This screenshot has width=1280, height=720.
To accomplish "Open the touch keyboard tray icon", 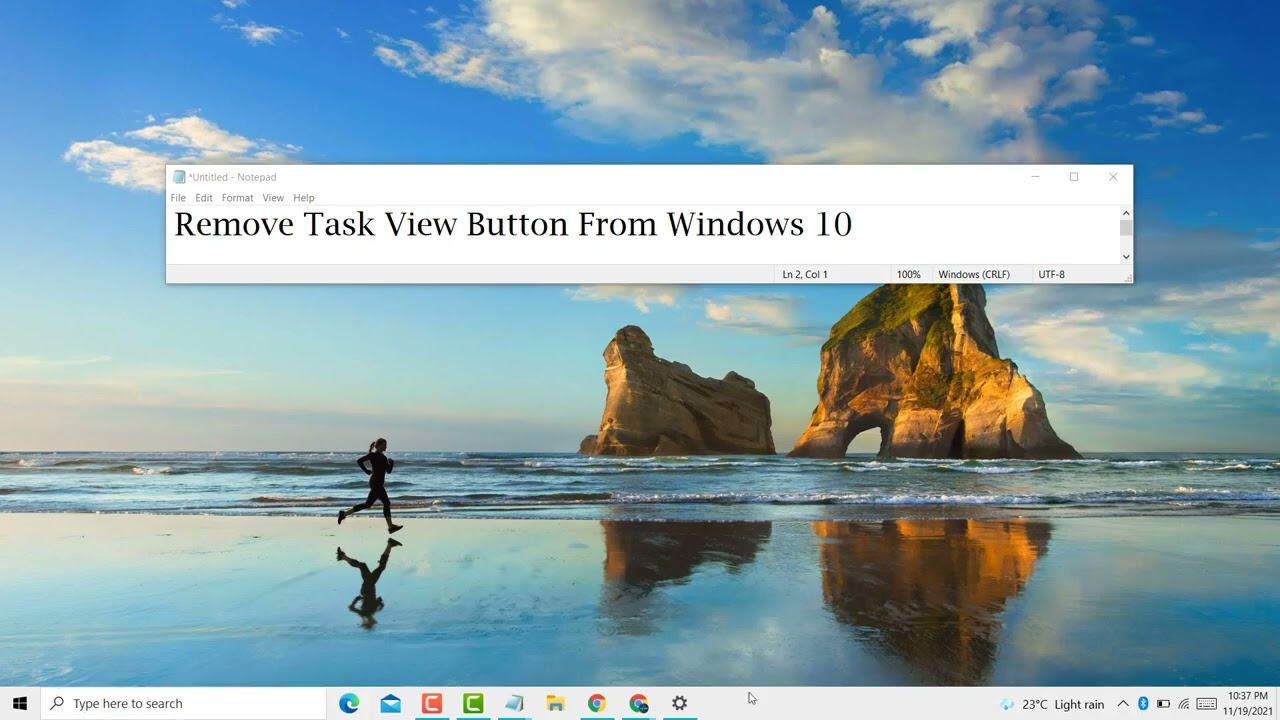I will (x=1207, y=704).
